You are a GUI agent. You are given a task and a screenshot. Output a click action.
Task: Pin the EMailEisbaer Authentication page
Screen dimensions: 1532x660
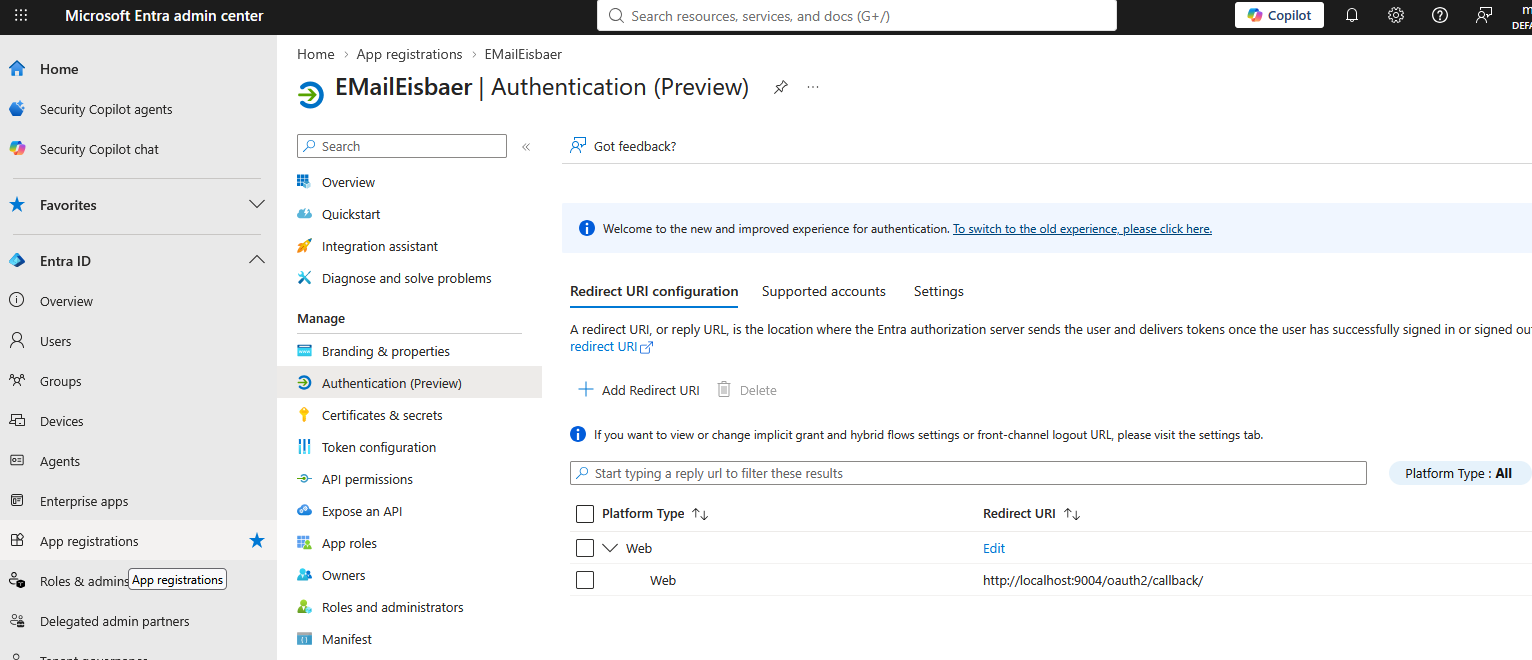[781, 87]
